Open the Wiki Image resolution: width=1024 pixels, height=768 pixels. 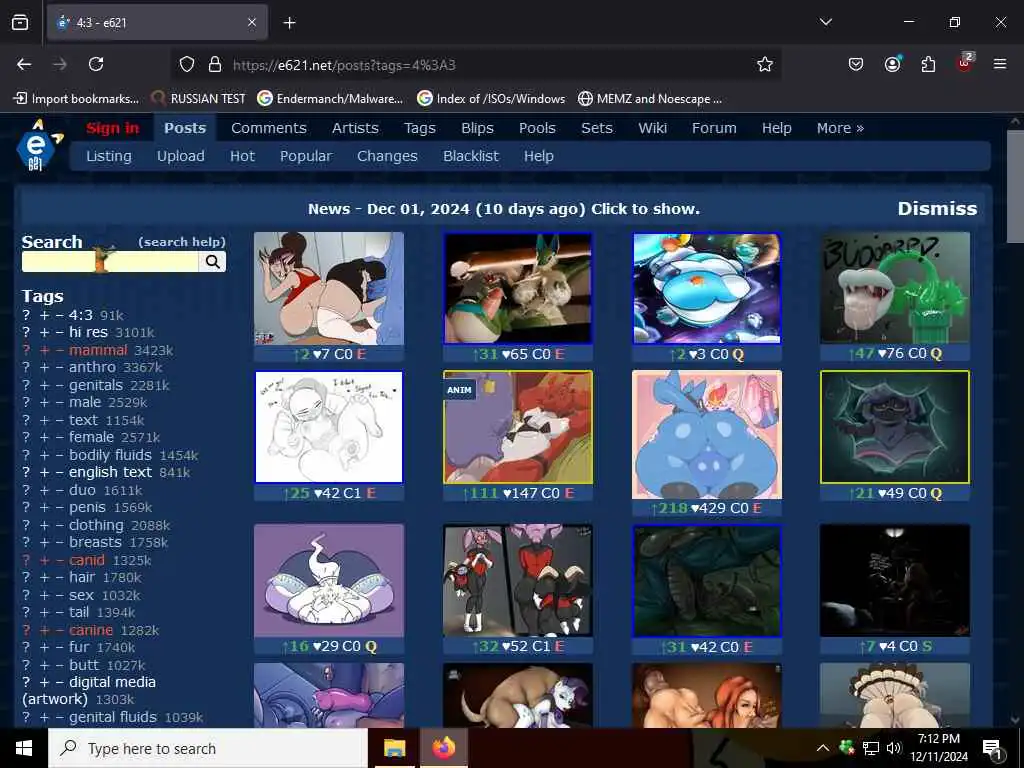point(652,128)
